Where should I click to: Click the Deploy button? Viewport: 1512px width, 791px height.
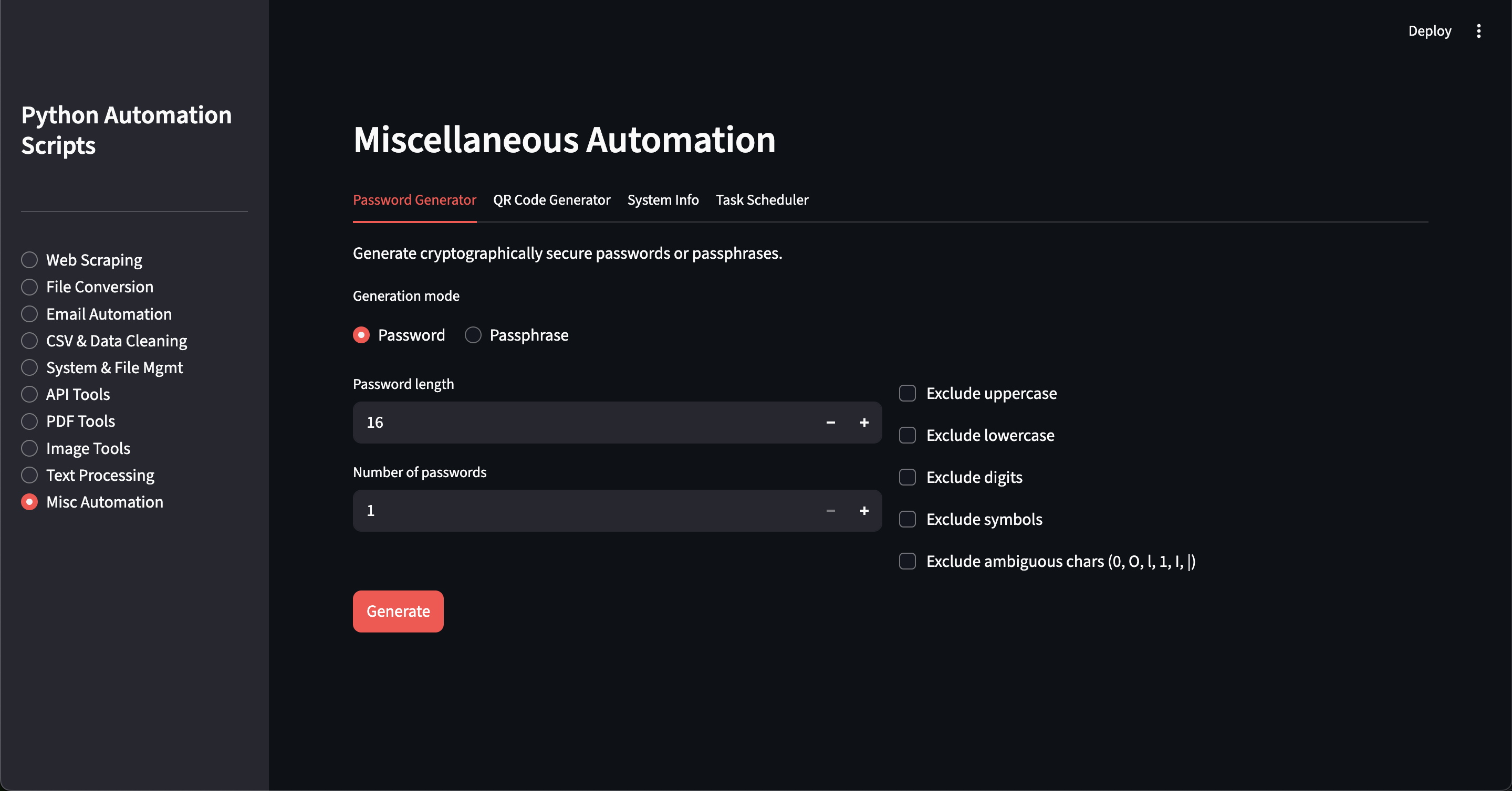pyautogui.click(x=1429, y=30)
